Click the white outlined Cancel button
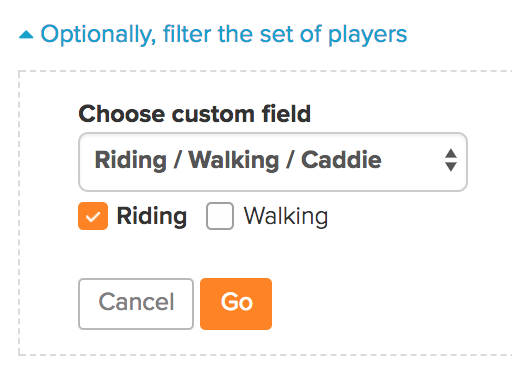 136,304
